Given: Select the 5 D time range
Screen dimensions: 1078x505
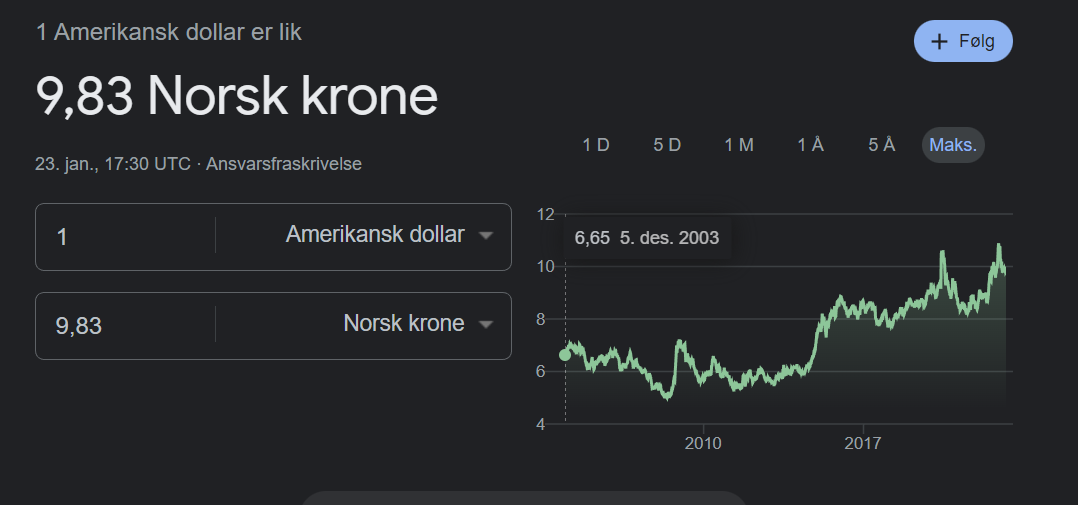Looking at the screenshot, I should [667, 145].
